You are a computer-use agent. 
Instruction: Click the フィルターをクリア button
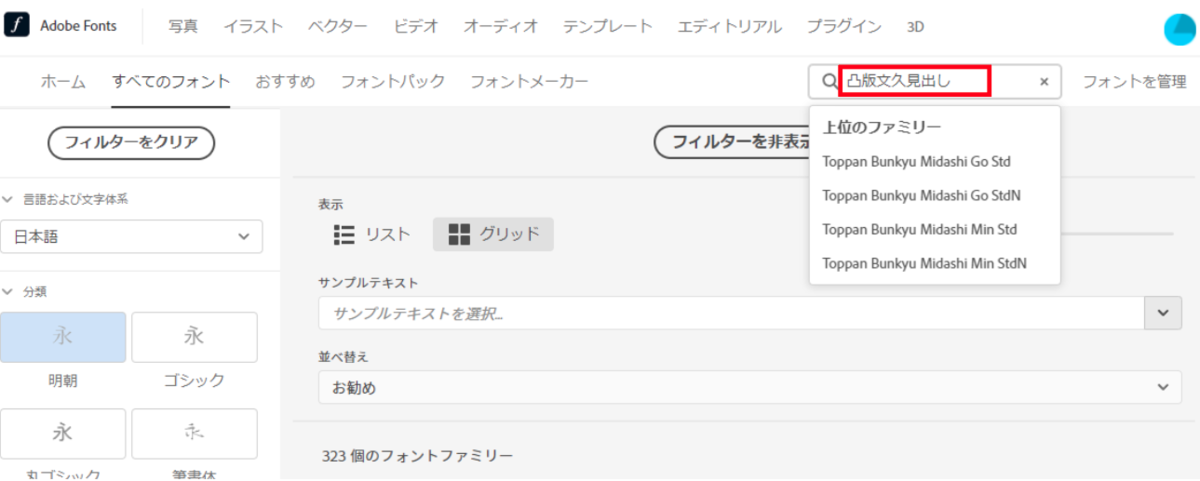point(131,142)
